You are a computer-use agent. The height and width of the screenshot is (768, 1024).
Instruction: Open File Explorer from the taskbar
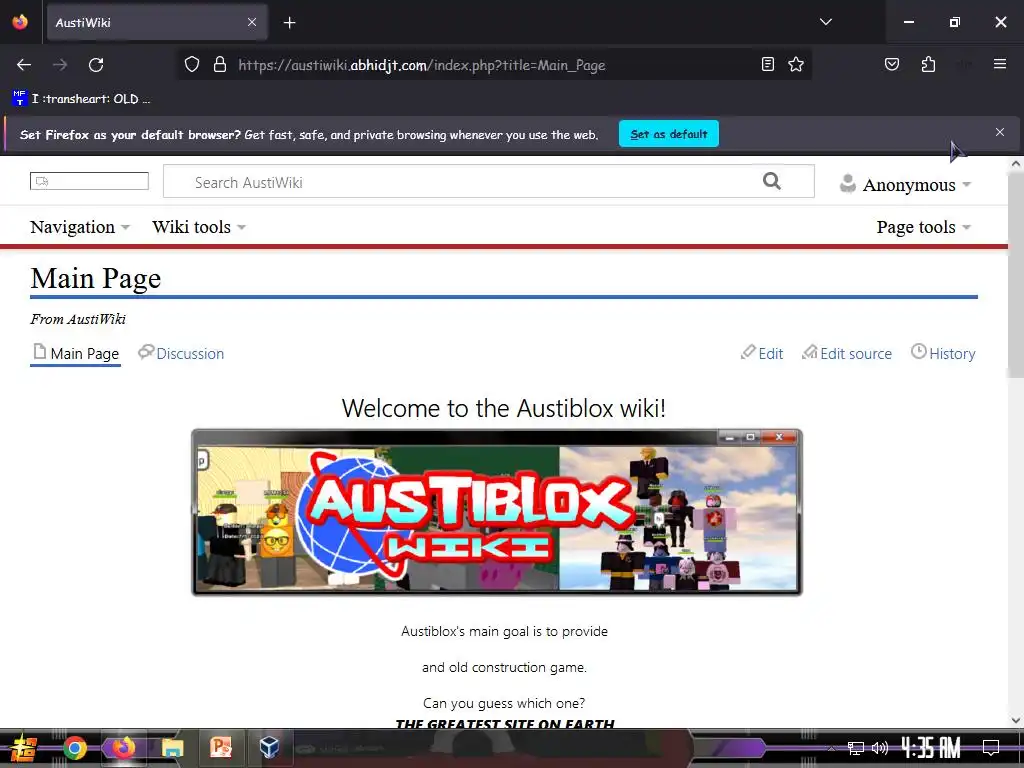coord(172,748)
